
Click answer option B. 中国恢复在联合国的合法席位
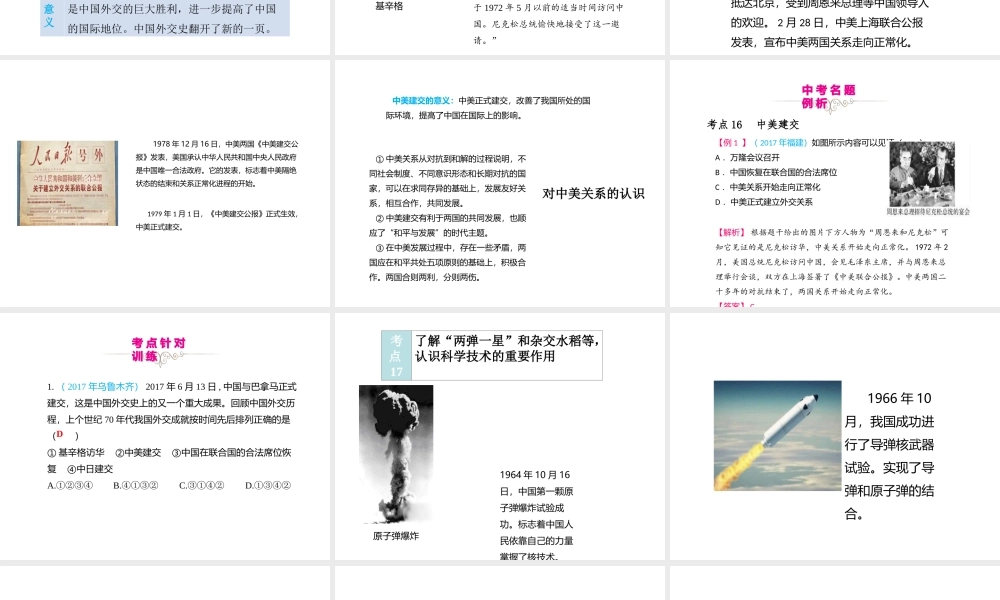point(776,172)
